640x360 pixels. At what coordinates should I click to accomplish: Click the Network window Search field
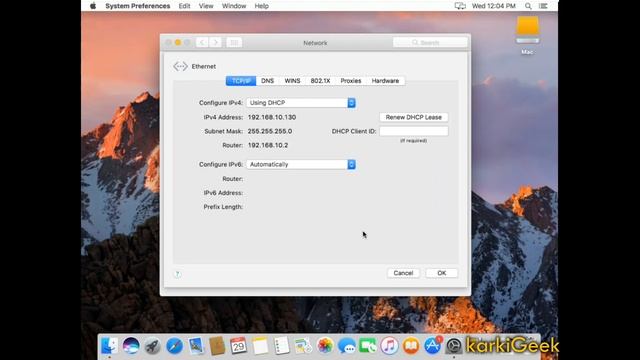430,42
